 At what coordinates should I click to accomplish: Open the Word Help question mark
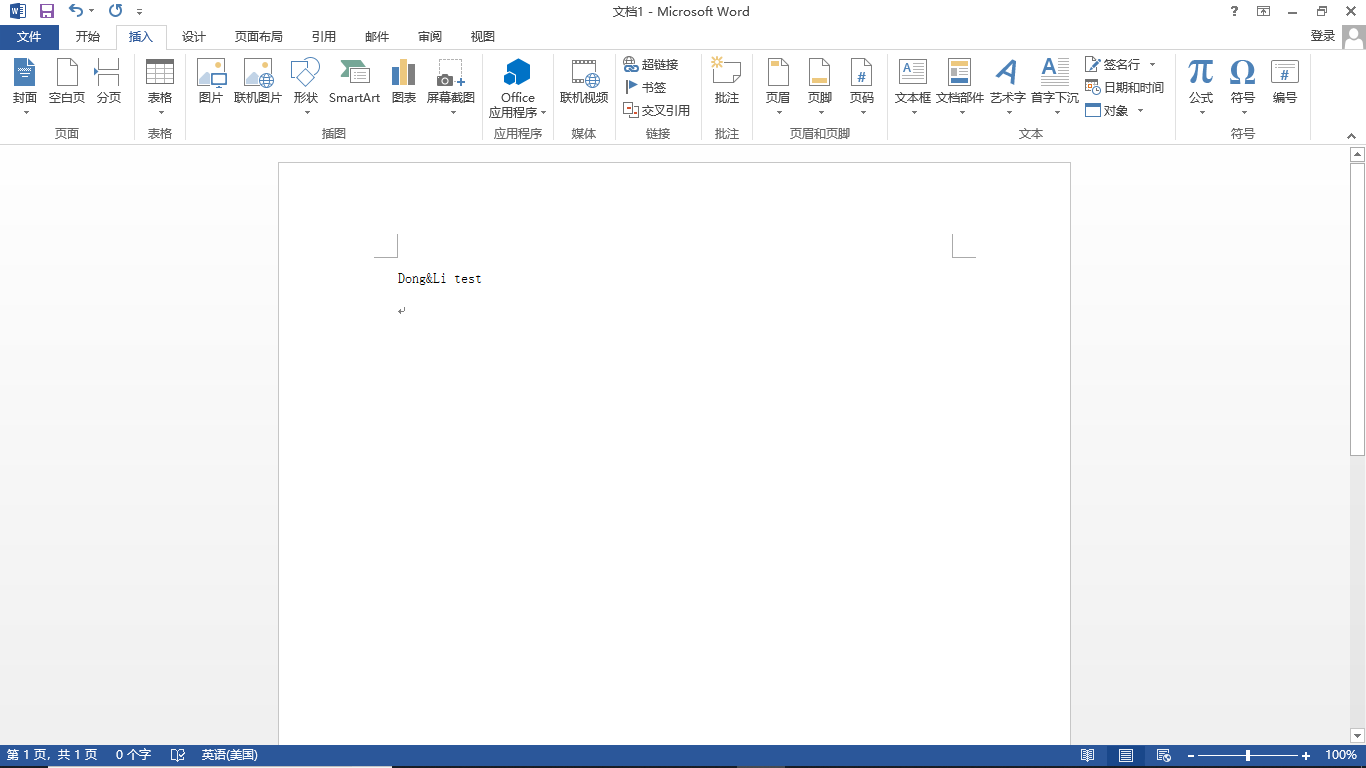(1235, 11)
